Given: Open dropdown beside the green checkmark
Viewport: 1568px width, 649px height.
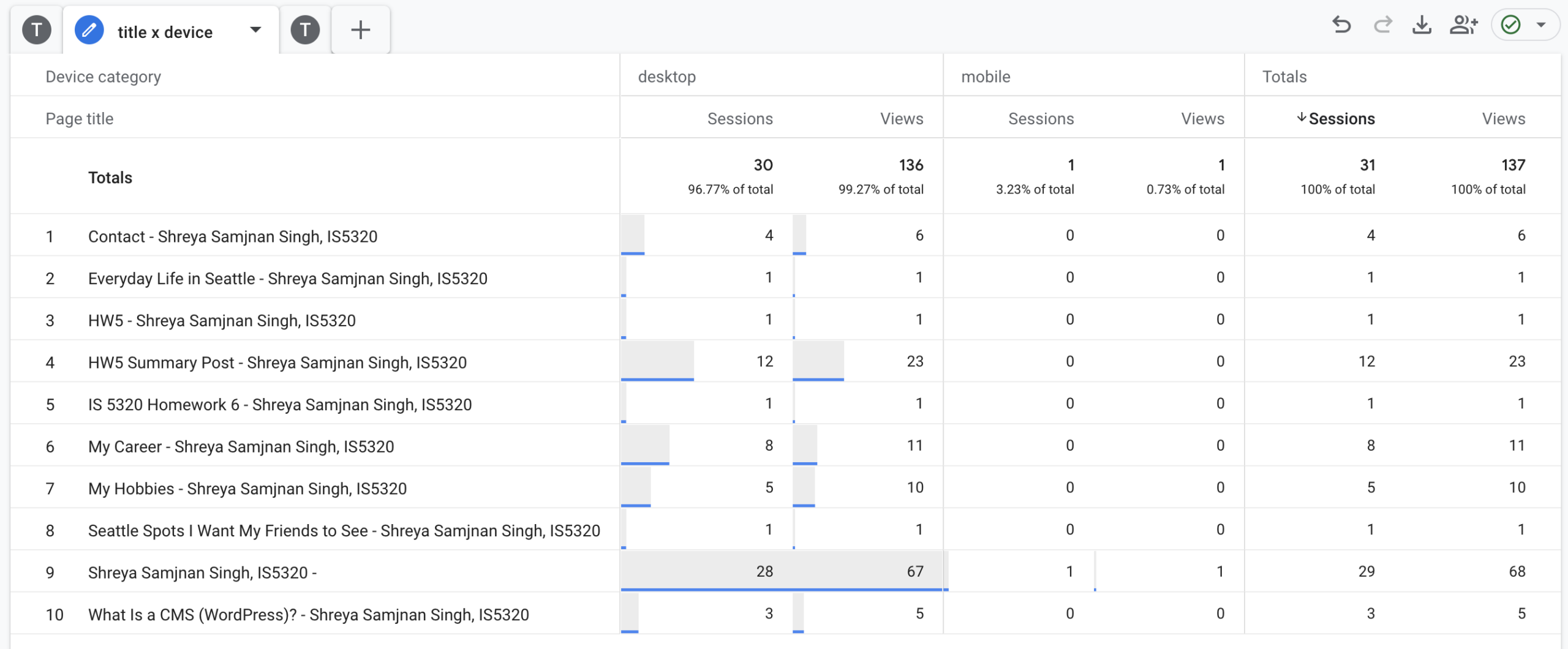Looking at the screenshot, I should [1541, 26].
